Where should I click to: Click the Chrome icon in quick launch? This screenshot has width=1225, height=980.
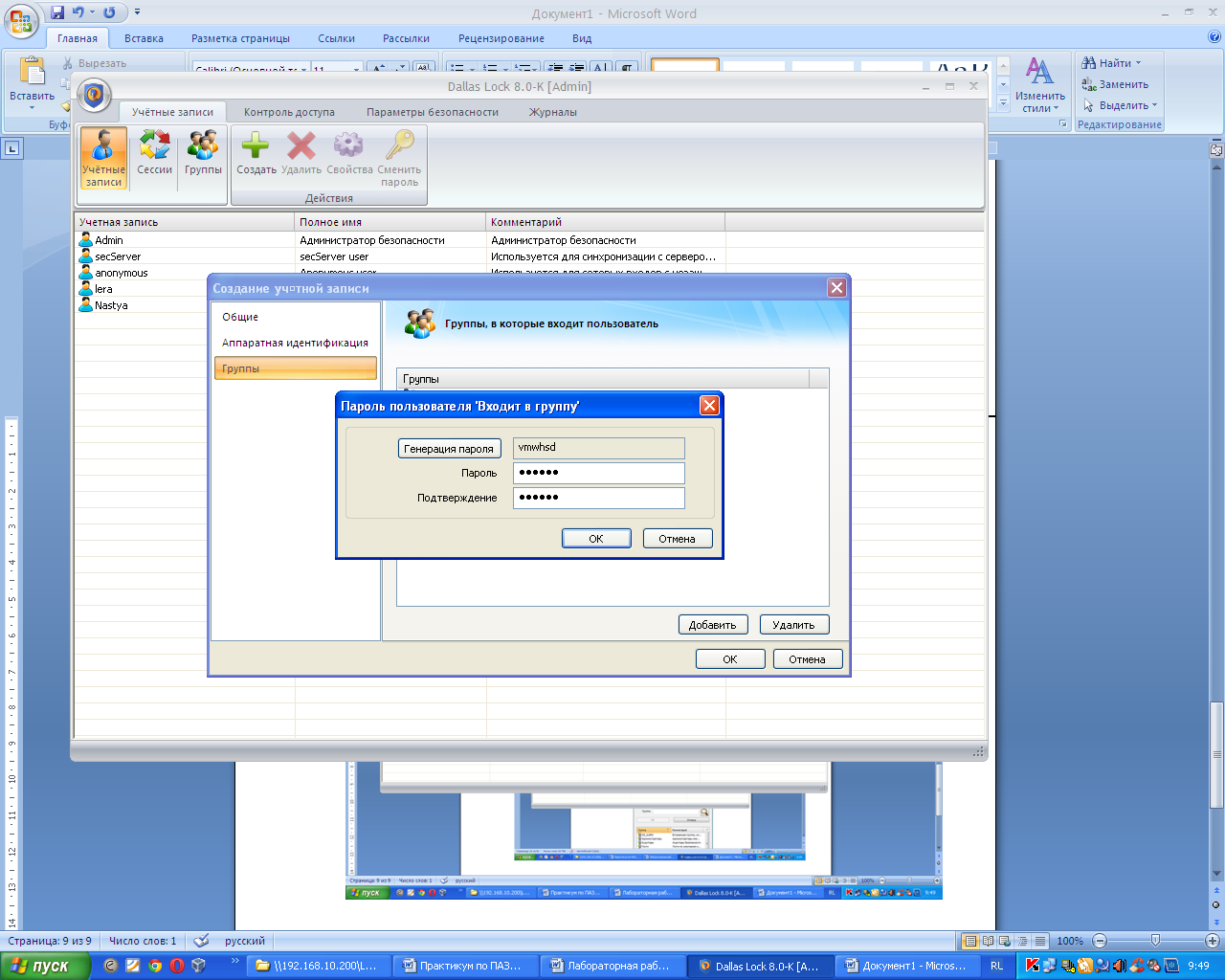(x=155, y=966)
